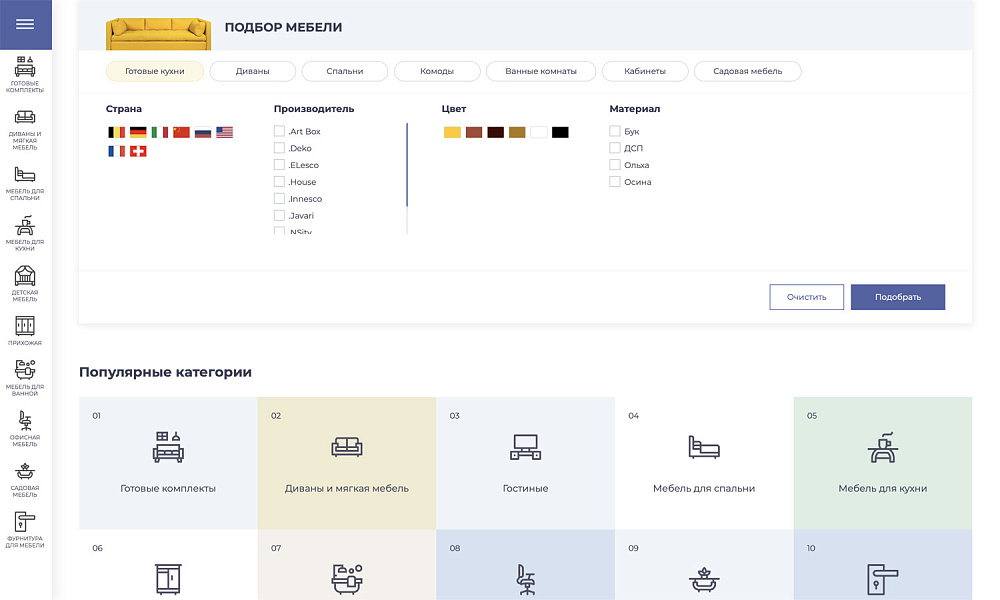1000x600 pixels.
Task: Select the Детская мебель sidebar icon
Action: 25,275
